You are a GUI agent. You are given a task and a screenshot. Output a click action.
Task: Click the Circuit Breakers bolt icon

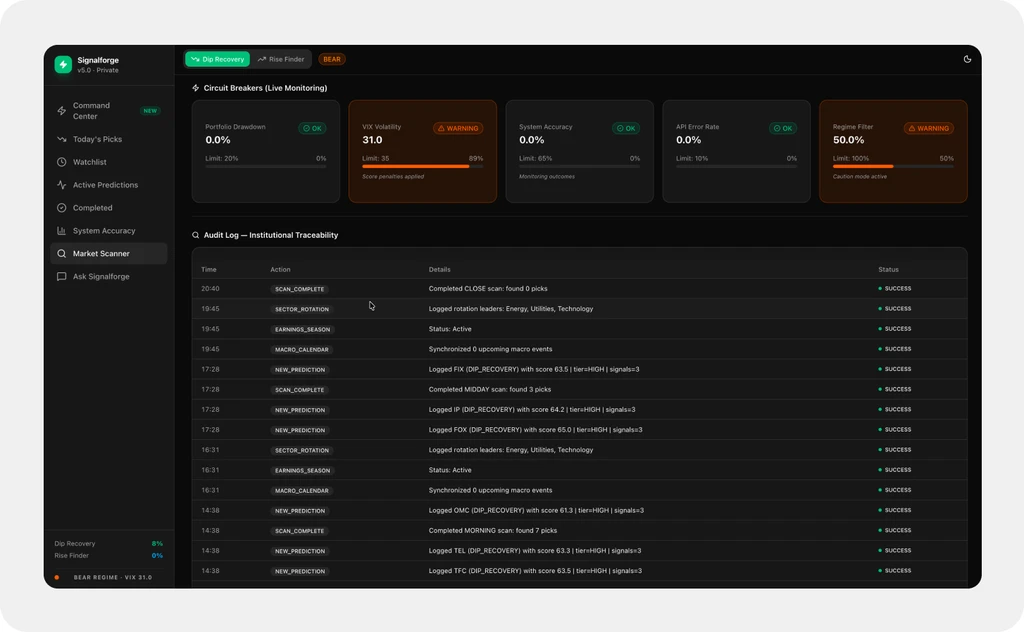click(x=195, y=87)
